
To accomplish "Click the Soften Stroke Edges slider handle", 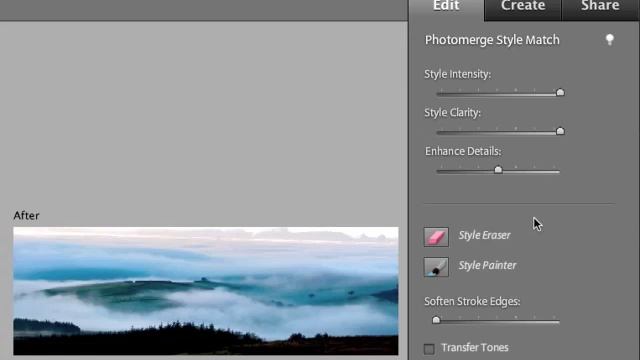I will pyautogui.click(x=436, y=320).
